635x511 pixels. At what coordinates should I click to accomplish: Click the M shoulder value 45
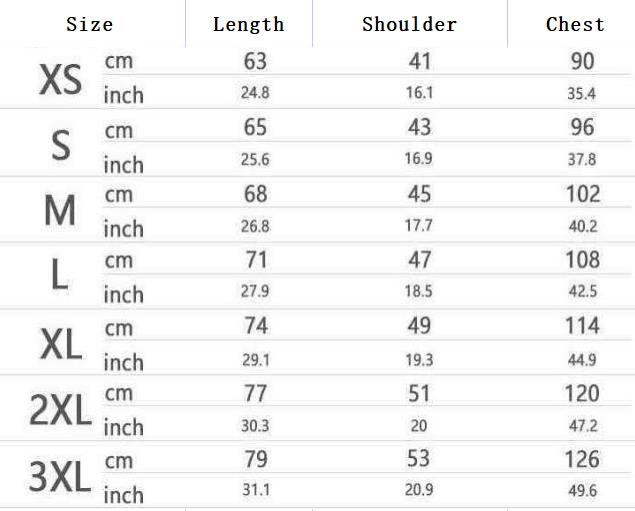[x=419, y=193]
